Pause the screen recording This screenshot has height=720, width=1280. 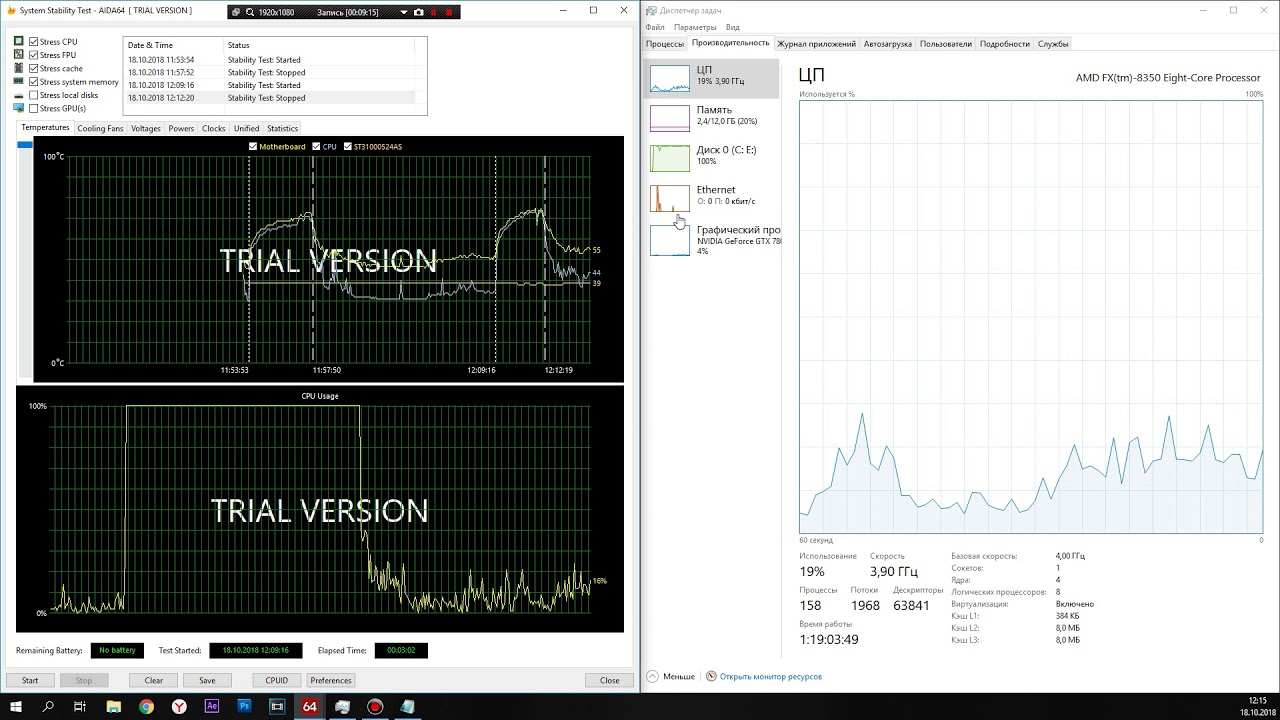tap(434, 12)
